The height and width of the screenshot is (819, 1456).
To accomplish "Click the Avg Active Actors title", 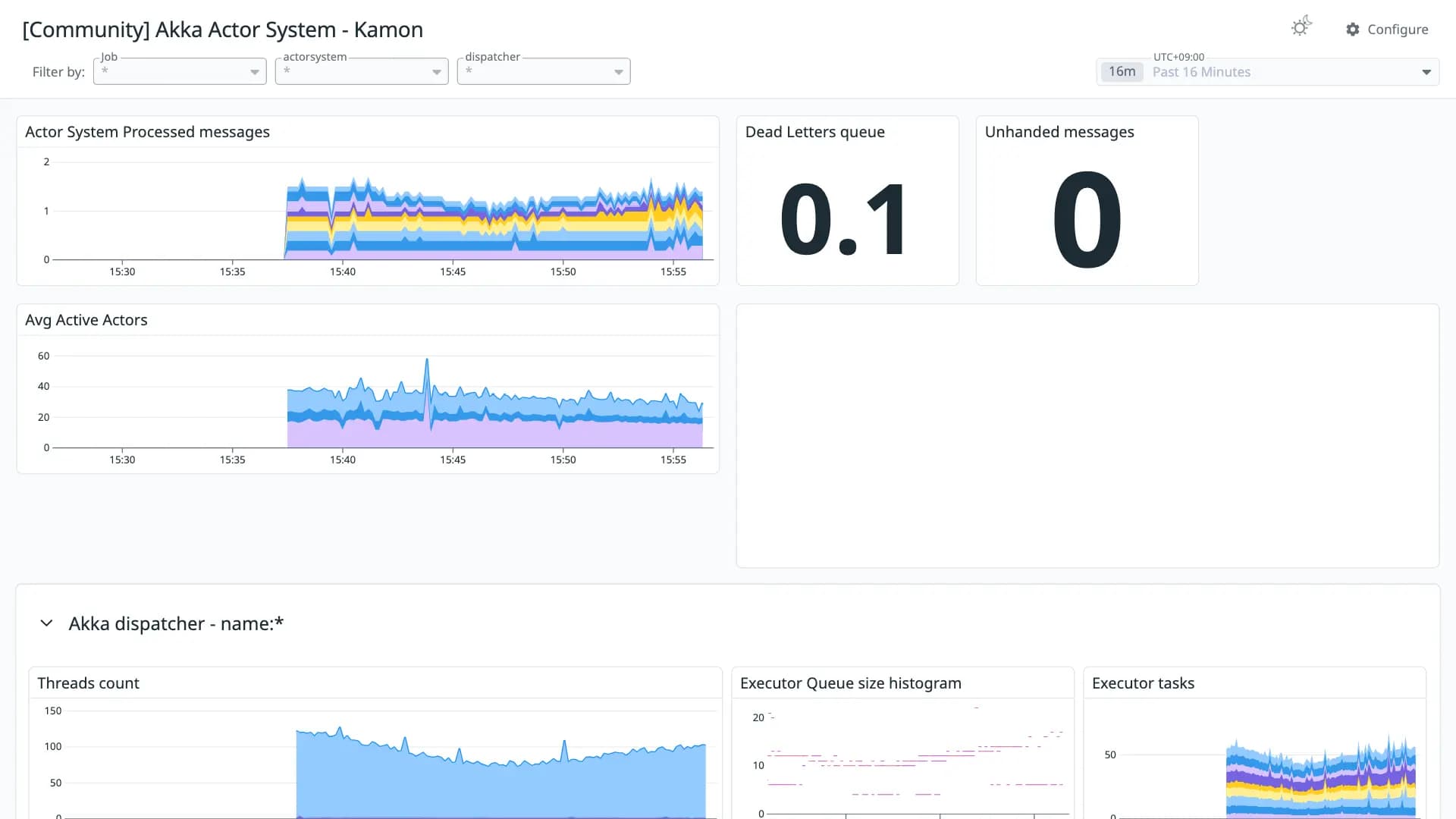I will (x=86, y=320).
